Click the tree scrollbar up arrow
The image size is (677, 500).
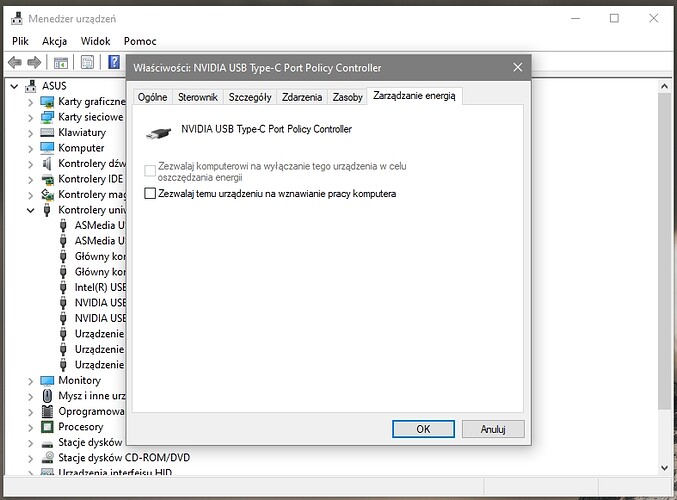pyautogui.click(x=664, y=86)
